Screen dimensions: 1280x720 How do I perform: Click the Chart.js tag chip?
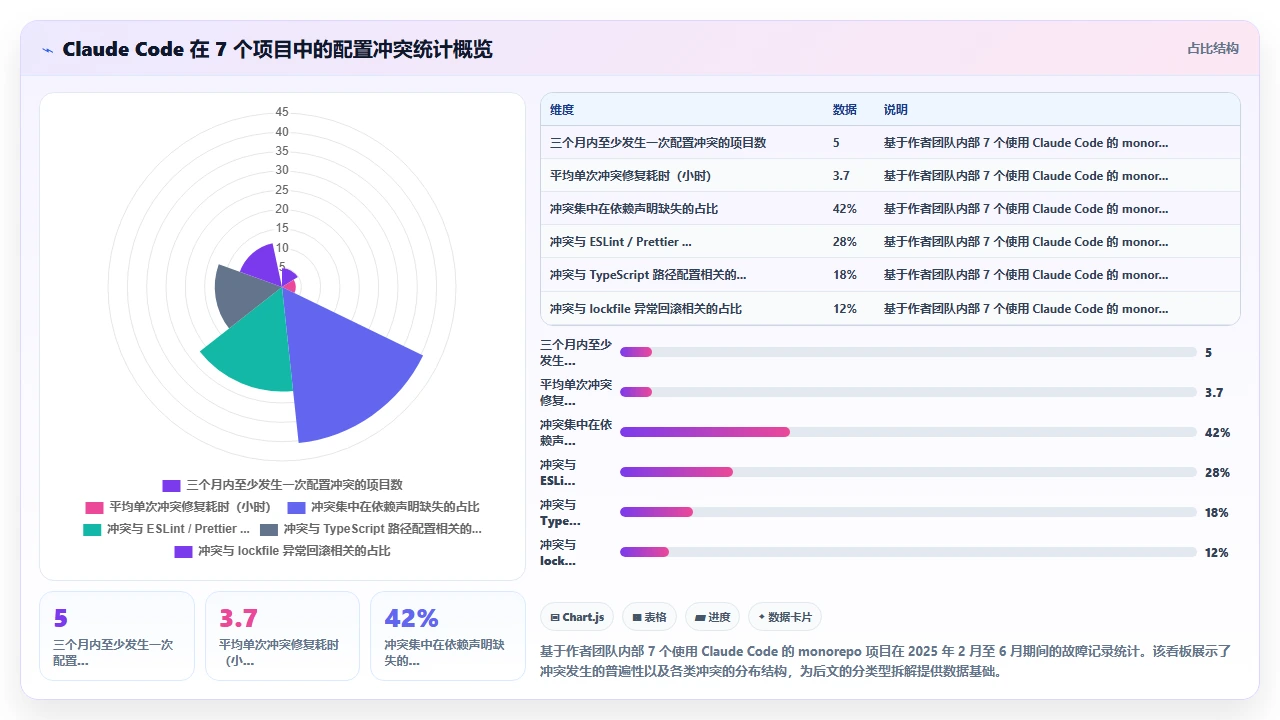577,617
